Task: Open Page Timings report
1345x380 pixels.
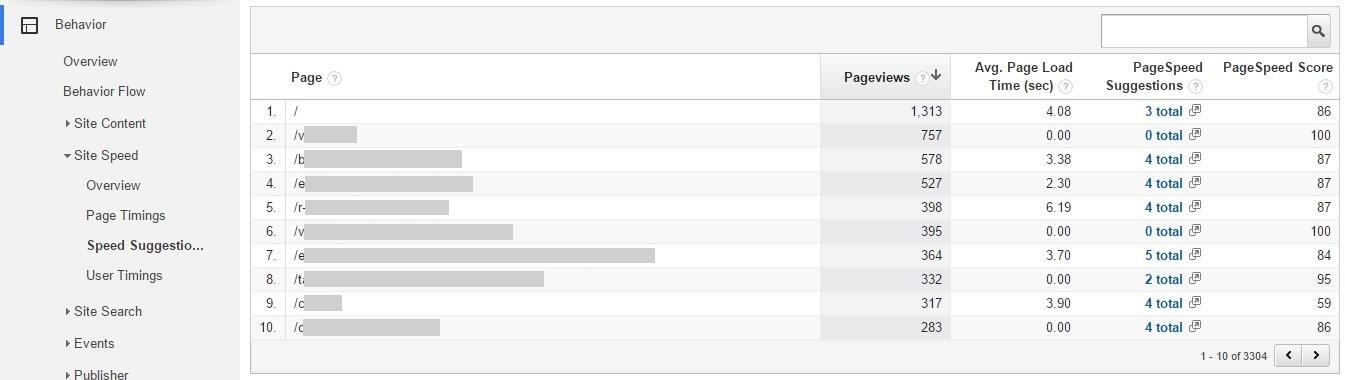Action: pyautogui.click(x=126, y=215)
